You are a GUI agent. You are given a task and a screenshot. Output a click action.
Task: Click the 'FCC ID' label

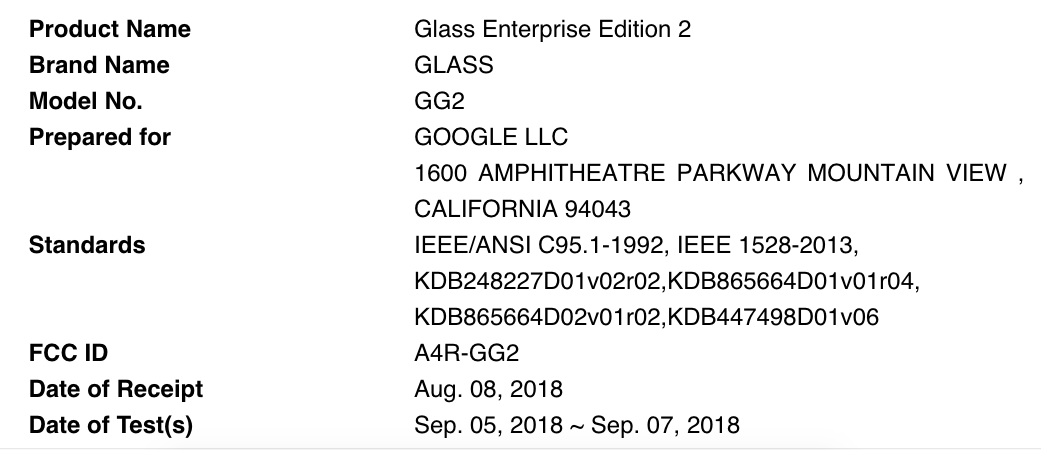pyautogui.click(x=68, y=353)
